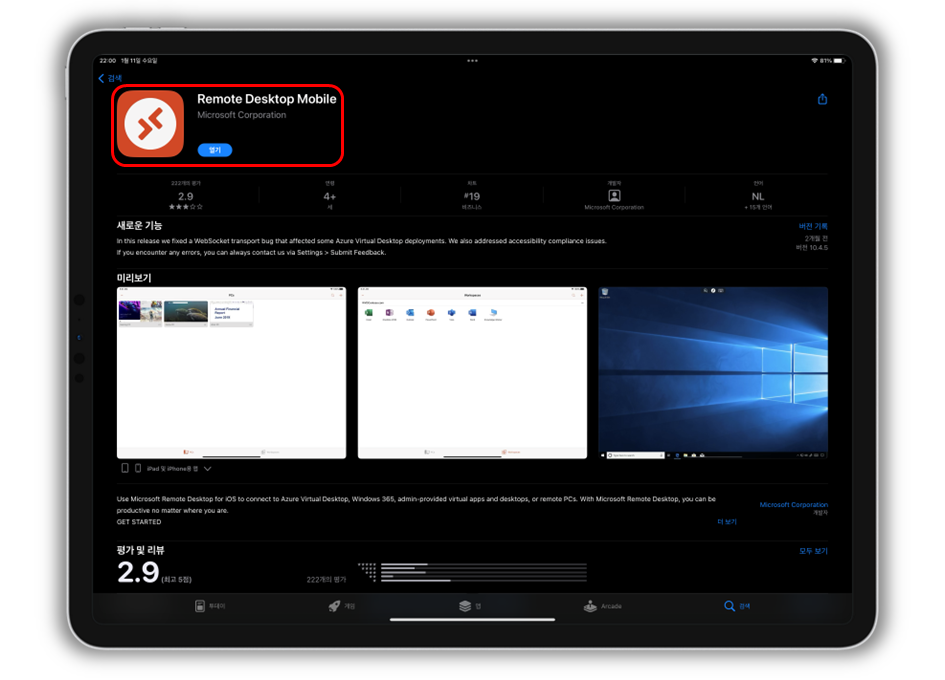Tap the battery indicator in status bar
Viewport: 945px width, 680px height.
coord(838,61)
